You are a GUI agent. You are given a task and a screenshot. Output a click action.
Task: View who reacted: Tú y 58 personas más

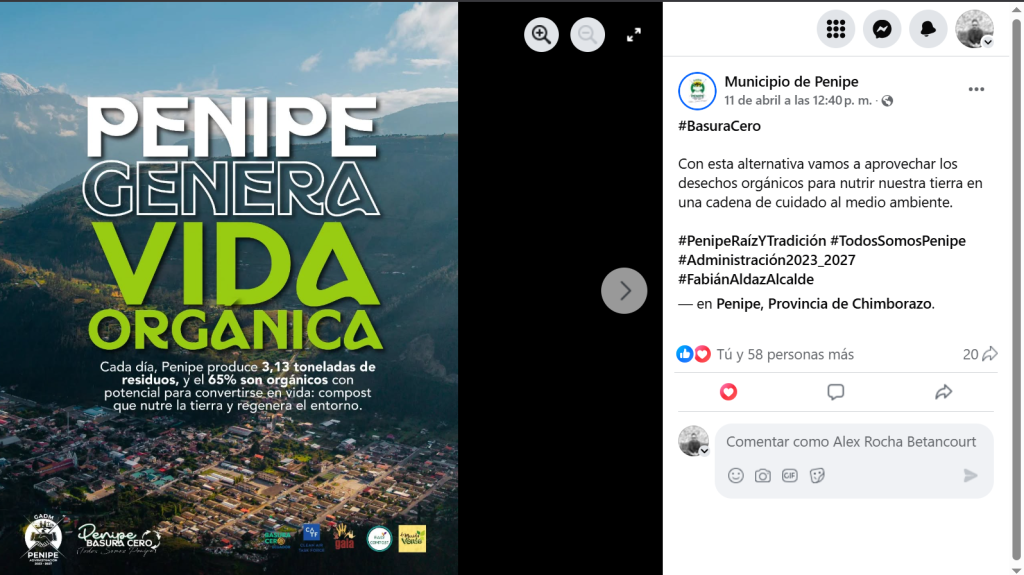[x=785, y=354]
